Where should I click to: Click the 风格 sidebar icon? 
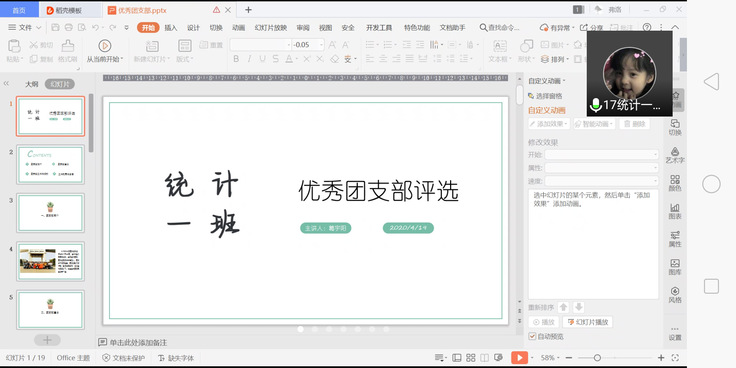tap(675, 295)
